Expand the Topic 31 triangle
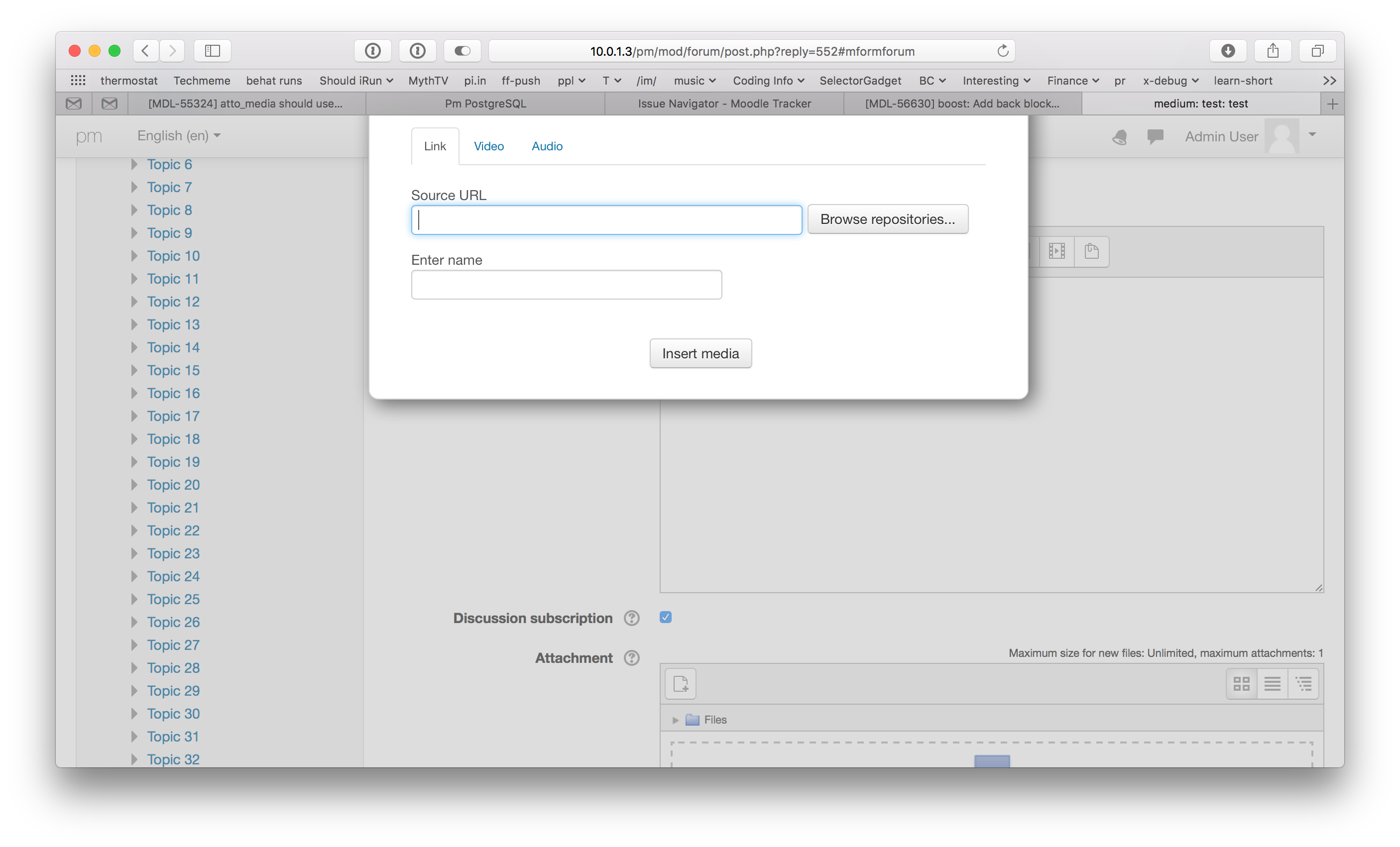This screenshot has height=847, width=1400. pyautogui.click(x=134, y=736)
